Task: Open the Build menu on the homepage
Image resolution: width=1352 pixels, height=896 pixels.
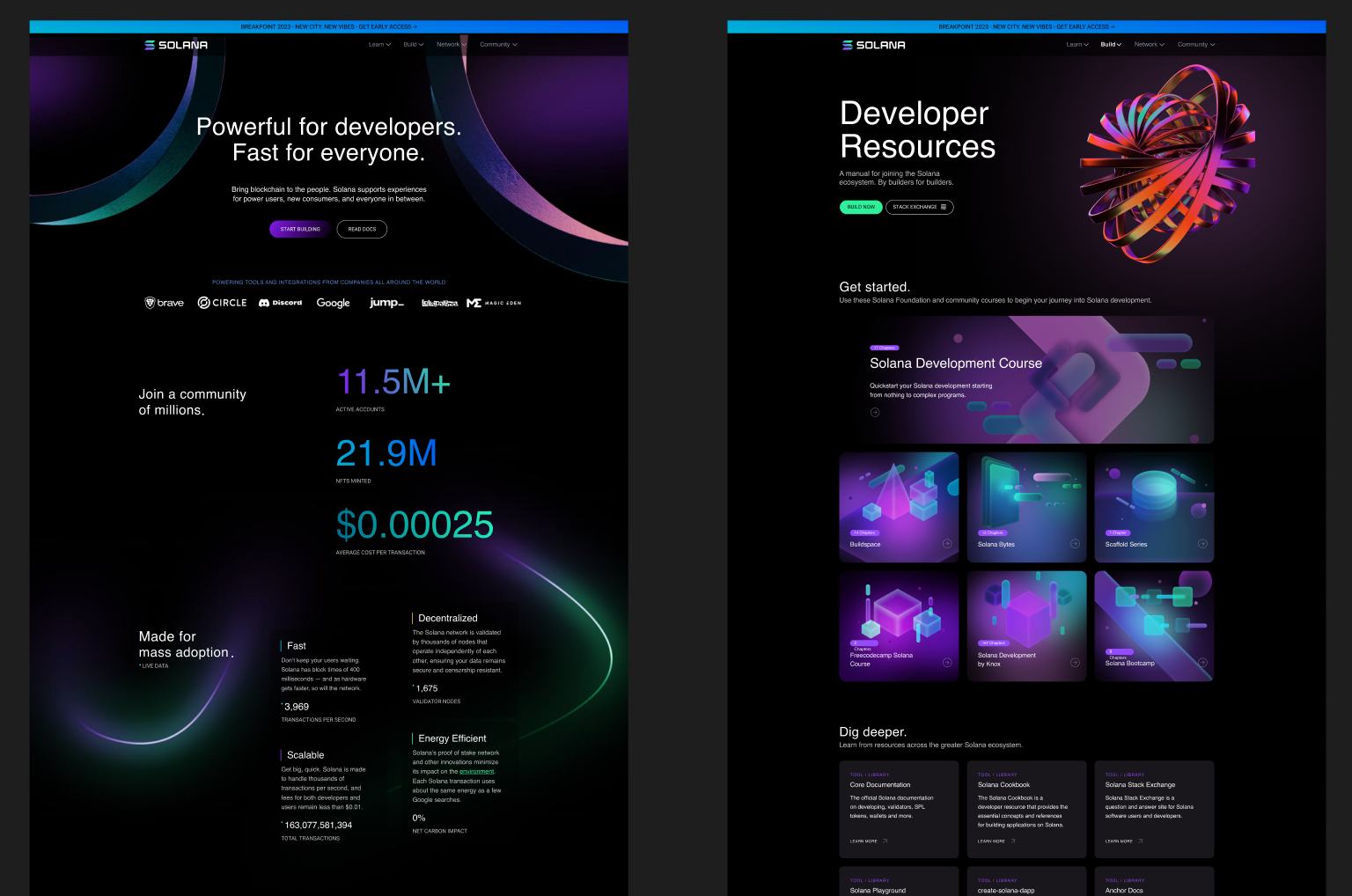Action: pos(414,45)
